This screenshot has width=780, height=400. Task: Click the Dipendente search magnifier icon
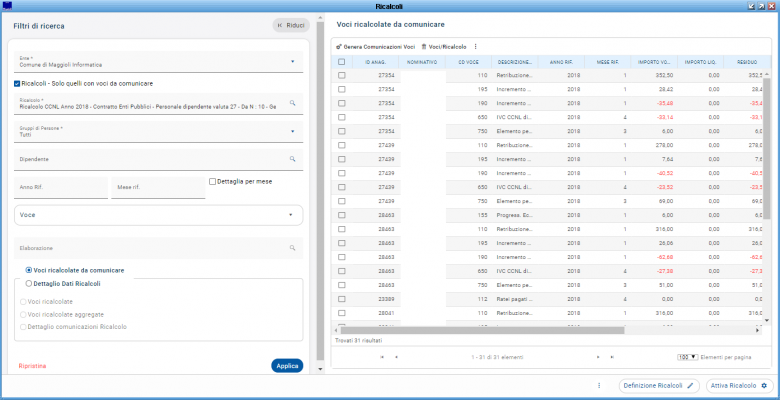[x=292, y=159]
